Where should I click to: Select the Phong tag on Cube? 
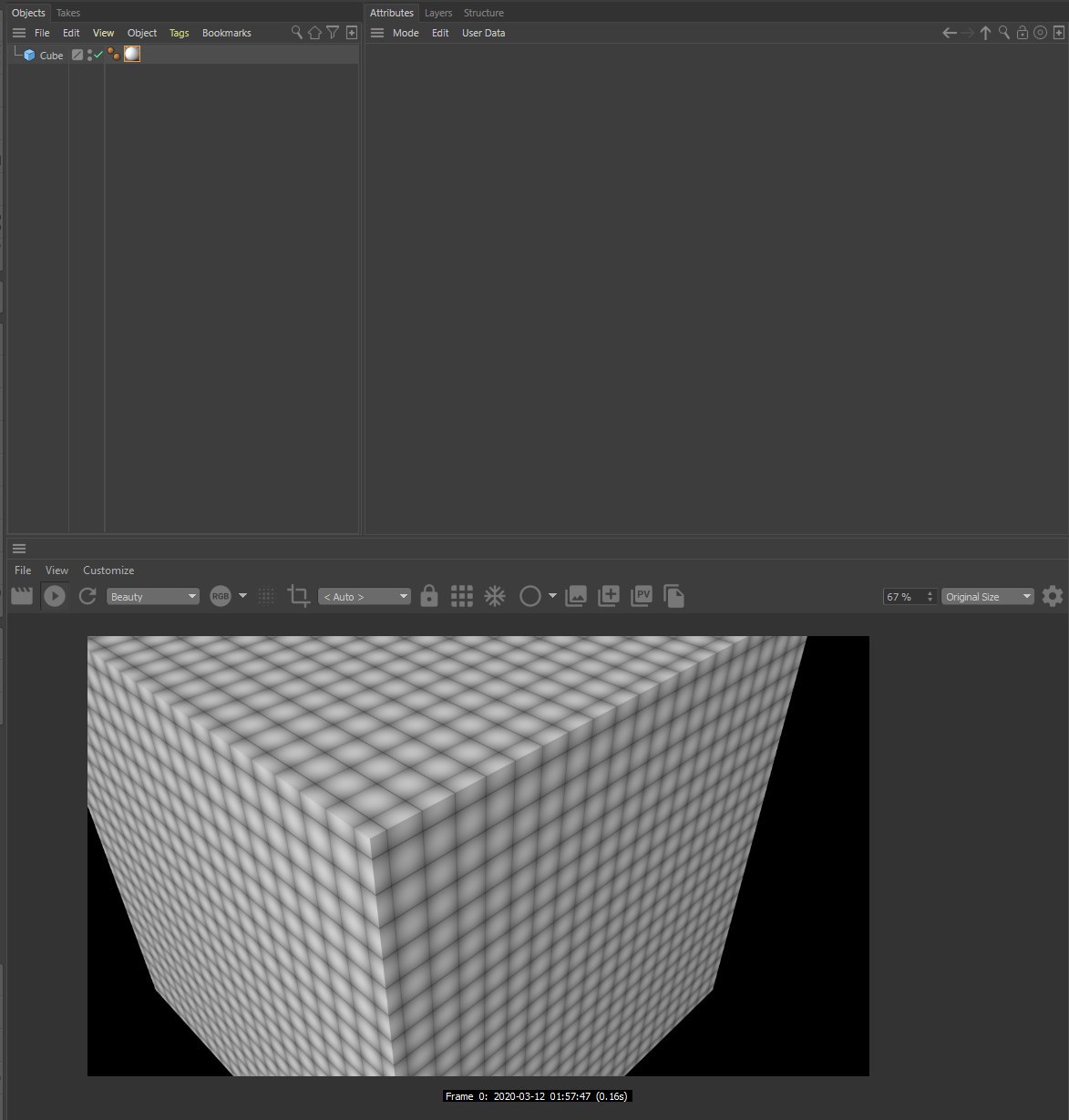tap(113, 55)
